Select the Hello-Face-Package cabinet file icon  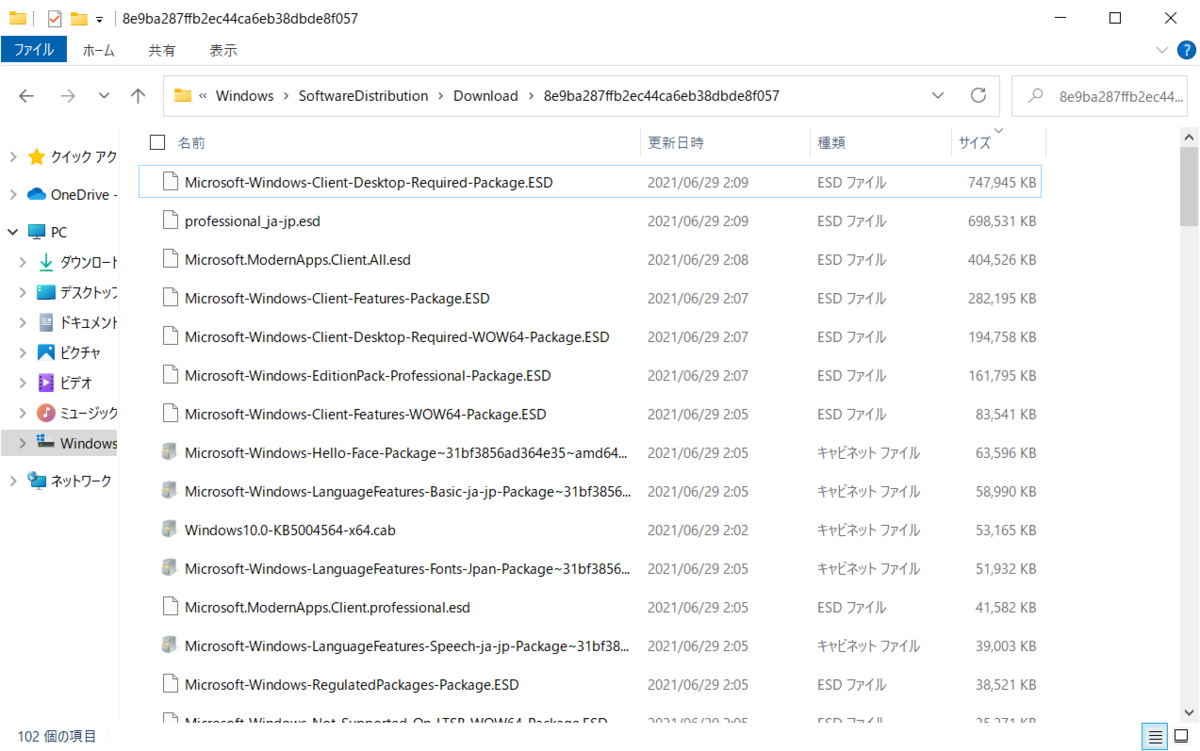tap(170, 453)
